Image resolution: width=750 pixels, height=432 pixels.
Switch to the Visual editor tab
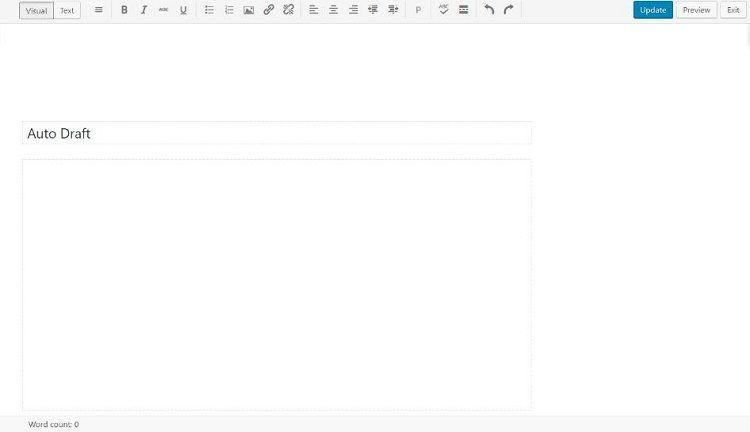coord(36,11)
